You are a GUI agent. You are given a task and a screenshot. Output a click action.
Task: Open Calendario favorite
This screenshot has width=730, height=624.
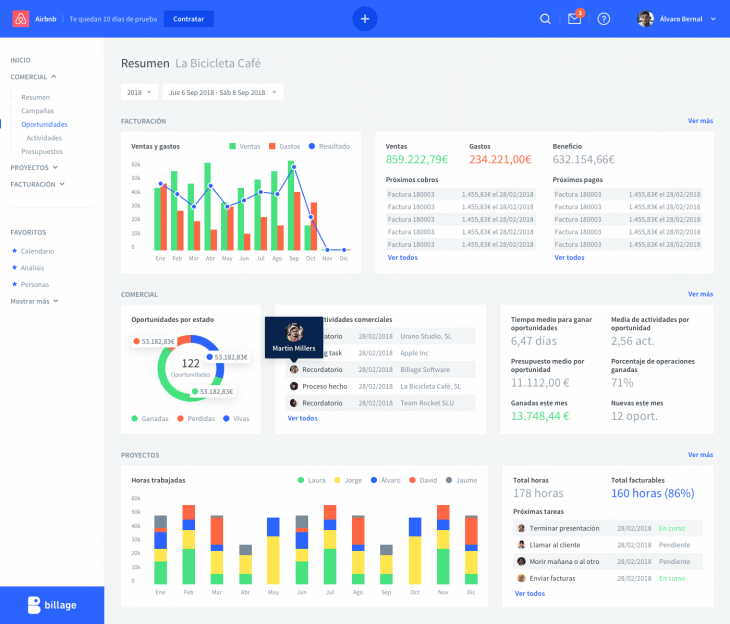coord(37,251)
